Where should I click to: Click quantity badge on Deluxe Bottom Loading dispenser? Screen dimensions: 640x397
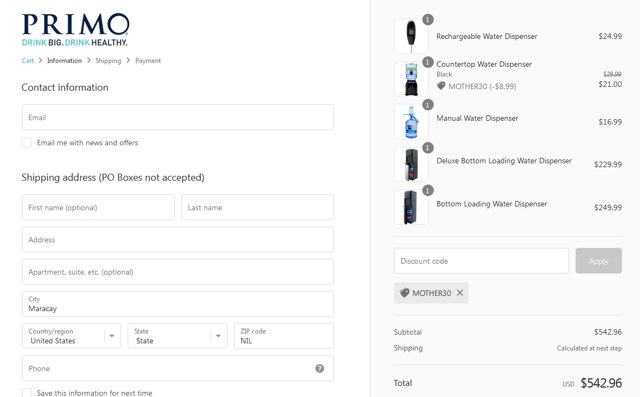427,148
